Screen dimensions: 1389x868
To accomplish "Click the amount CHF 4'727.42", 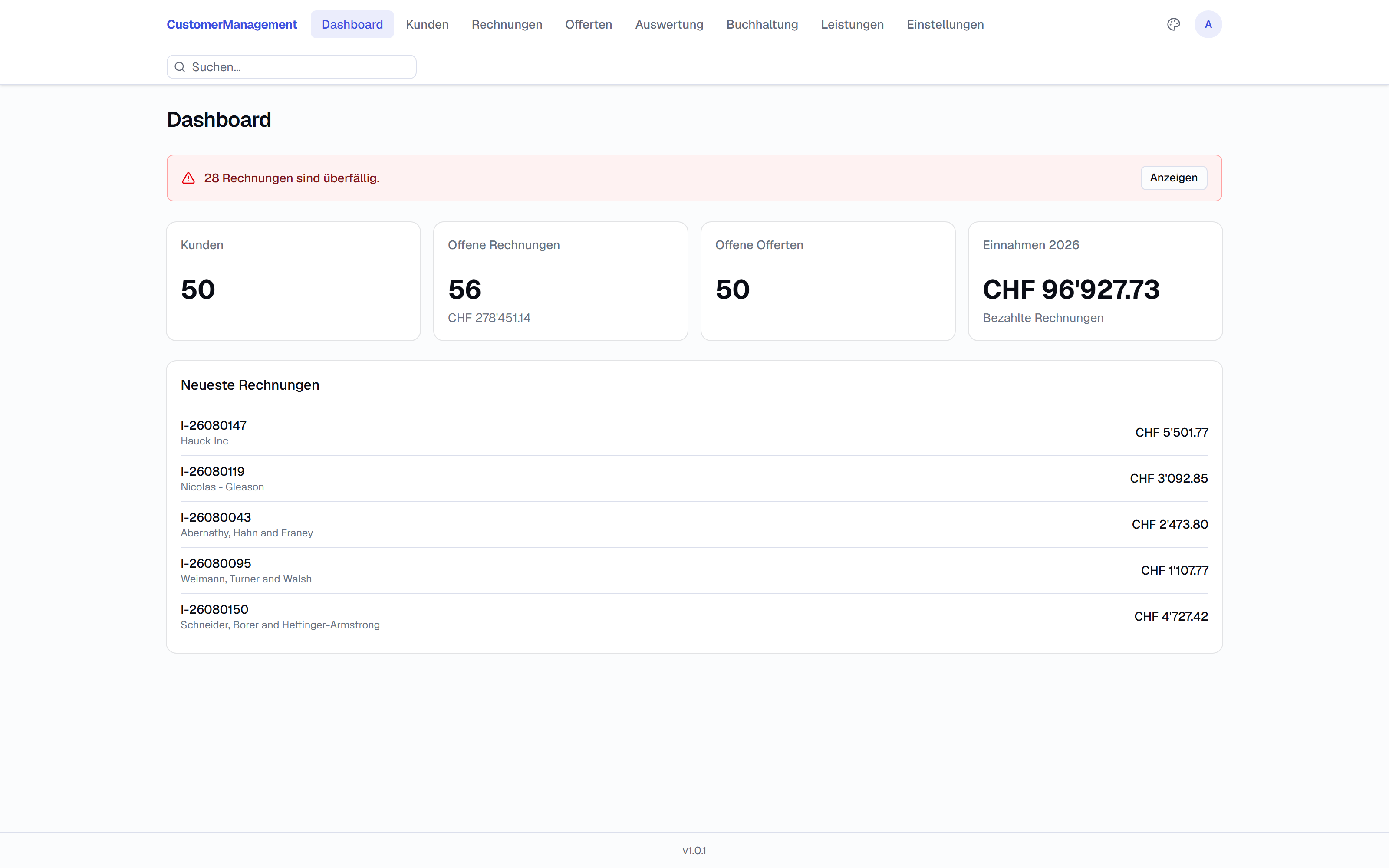I will point(1171,616).
